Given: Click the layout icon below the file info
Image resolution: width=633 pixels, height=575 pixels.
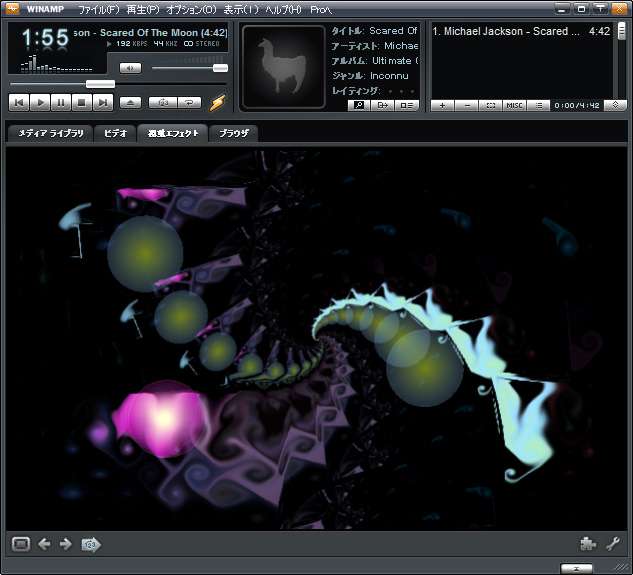Looking at the screenshot, I should click(x=407, y=105).
